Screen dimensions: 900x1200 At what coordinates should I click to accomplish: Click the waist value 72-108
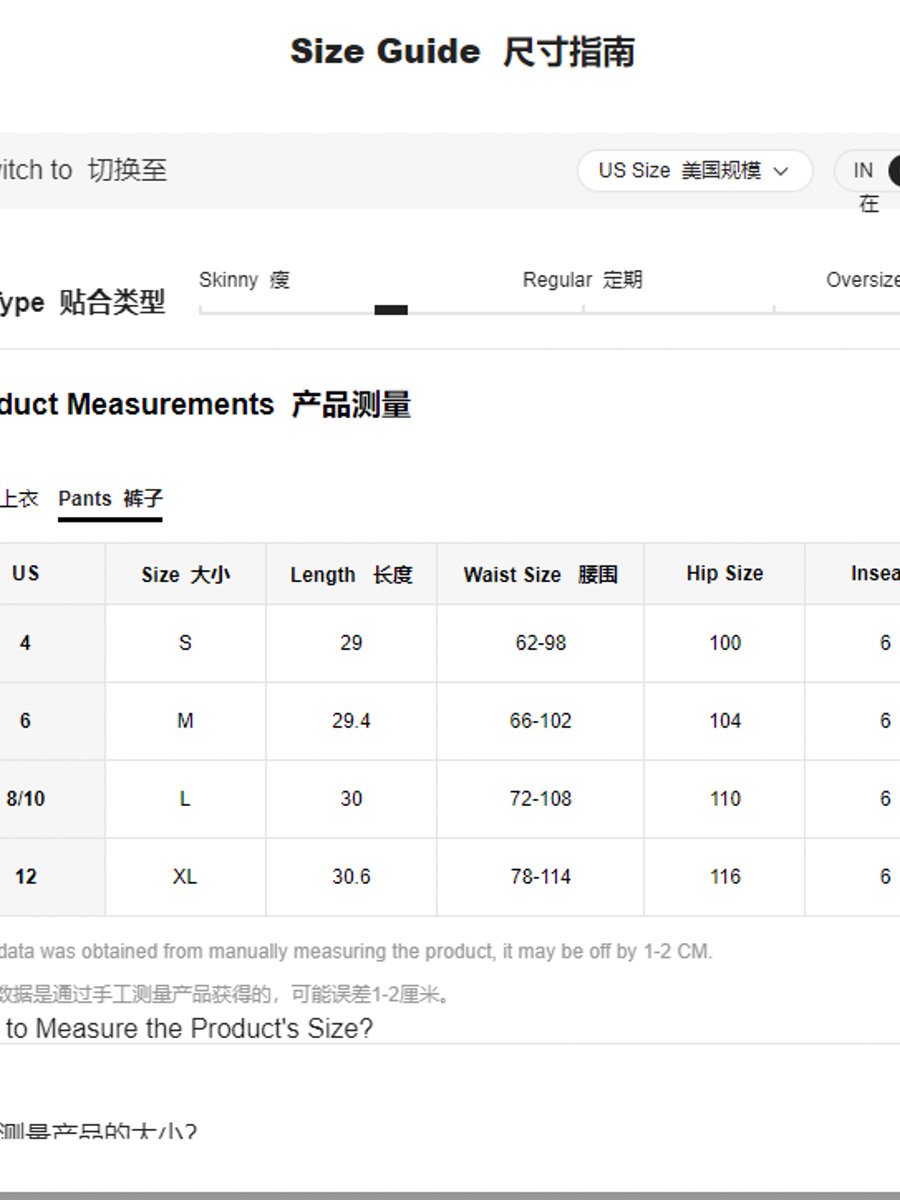click(x=540, y=799)
